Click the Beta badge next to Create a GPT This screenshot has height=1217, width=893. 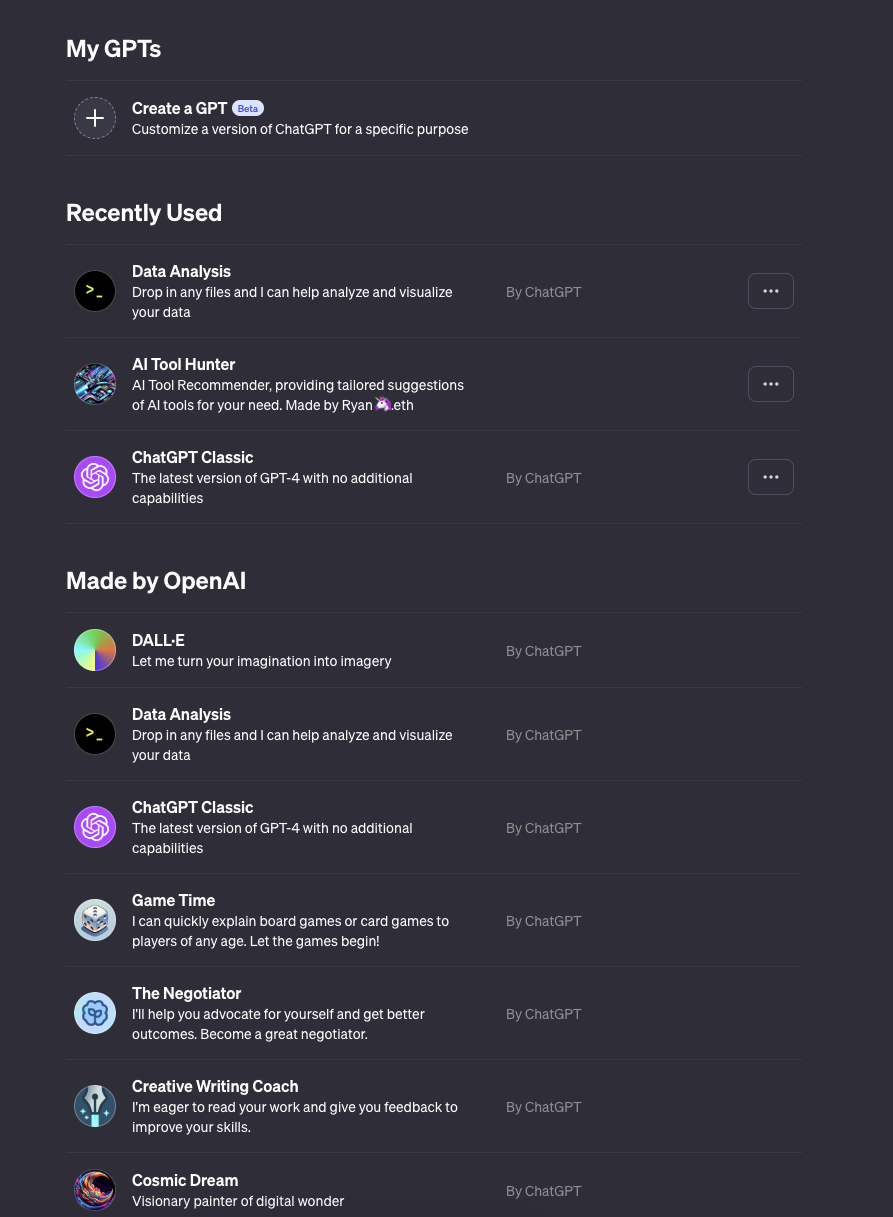[248, 108]
